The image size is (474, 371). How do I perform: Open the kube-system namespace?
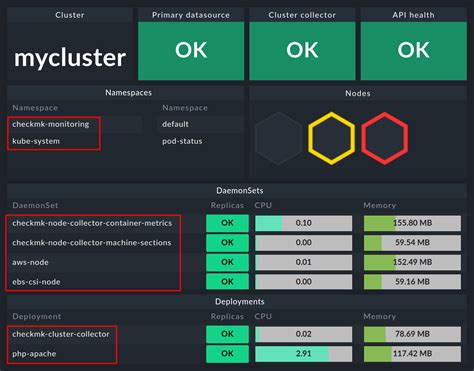[x=36, y=141]
